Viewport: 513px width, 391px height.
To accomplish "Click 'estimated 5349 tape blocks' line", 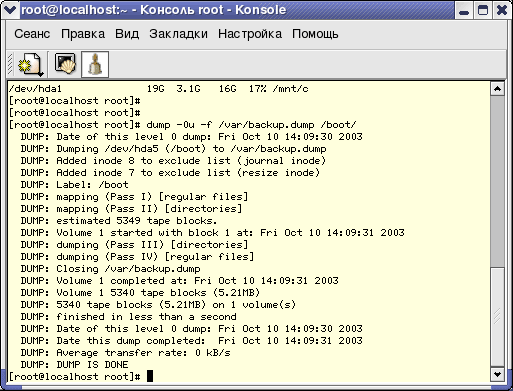I will [119, 221].
